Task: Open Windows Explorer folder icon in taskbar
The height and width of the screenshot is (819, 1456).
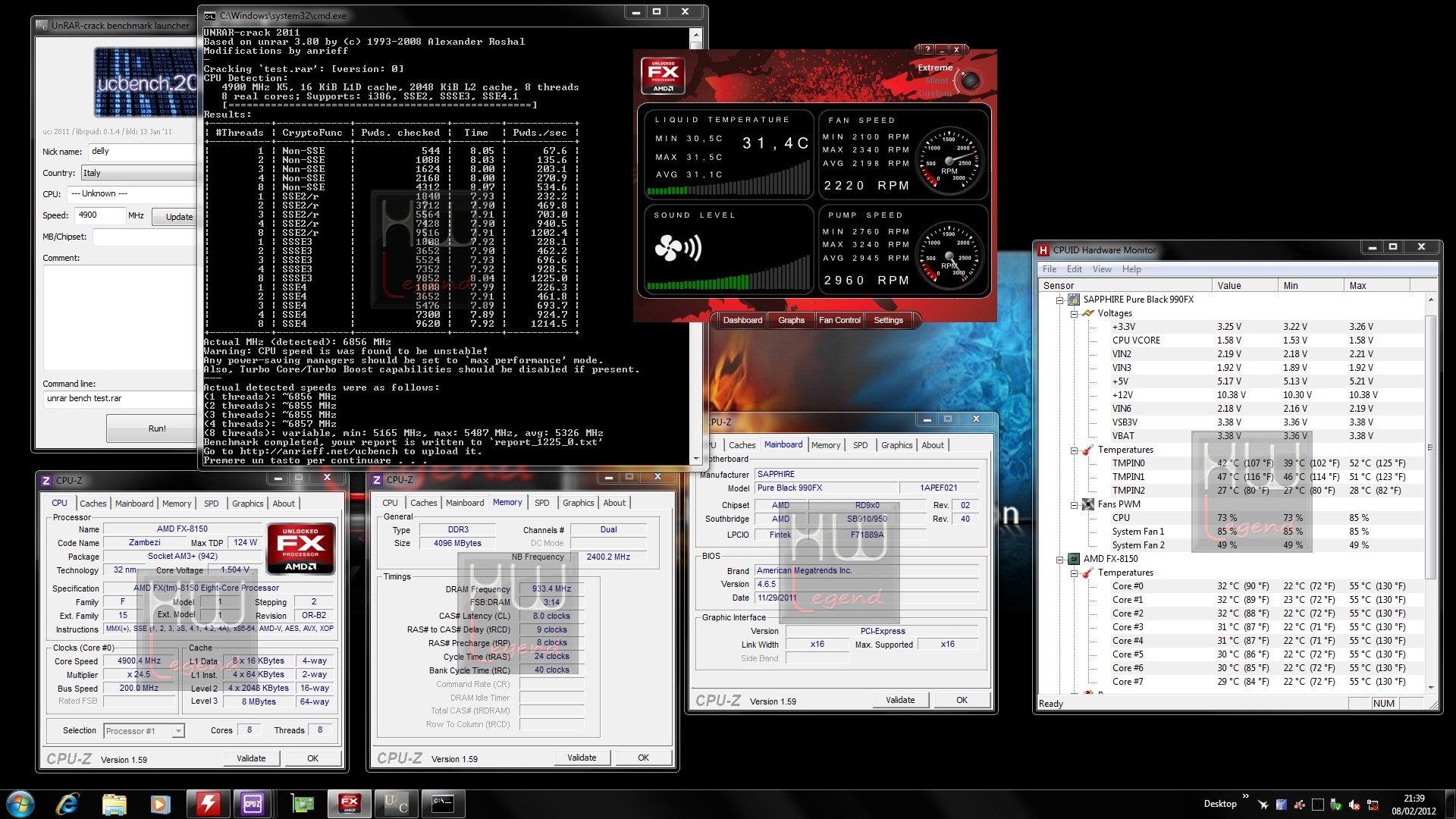Action: [114, 803]
